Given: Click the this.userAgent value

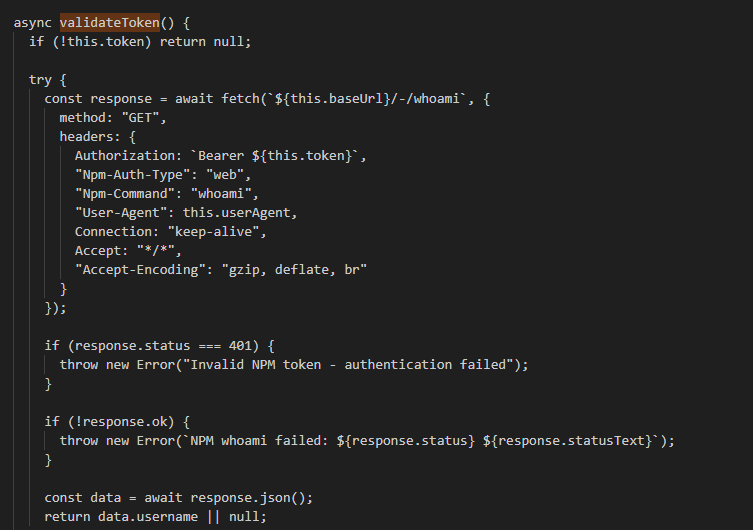Looking at the screenshot, I should tap(245, 212).
